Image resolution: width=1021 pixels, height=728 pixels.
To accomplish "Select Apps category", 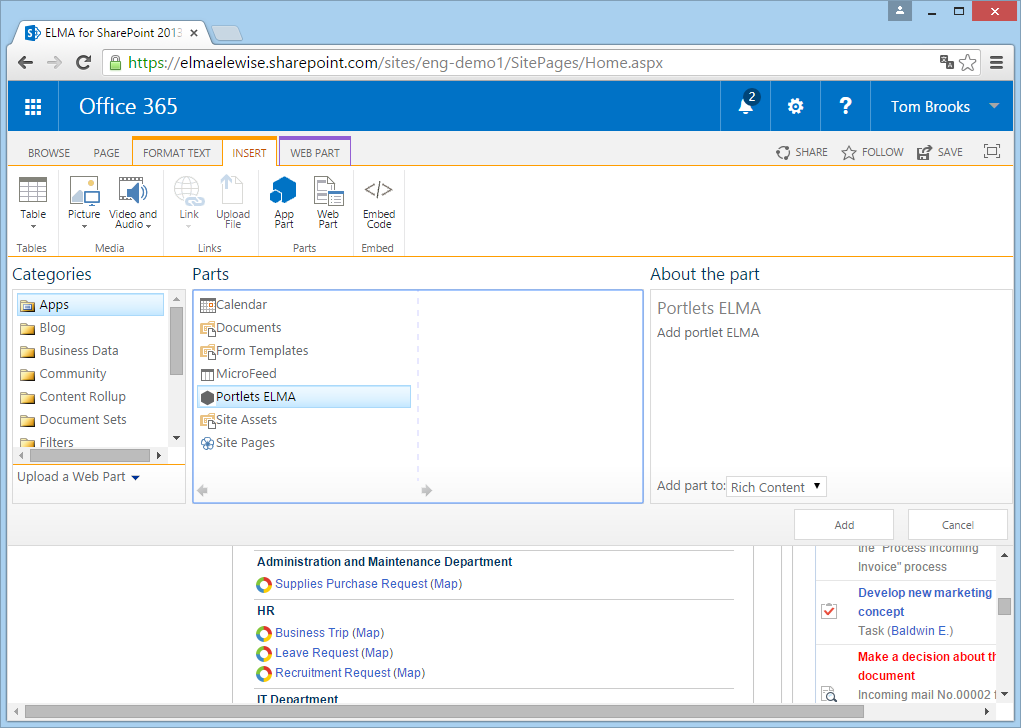I will click(91, 305).
